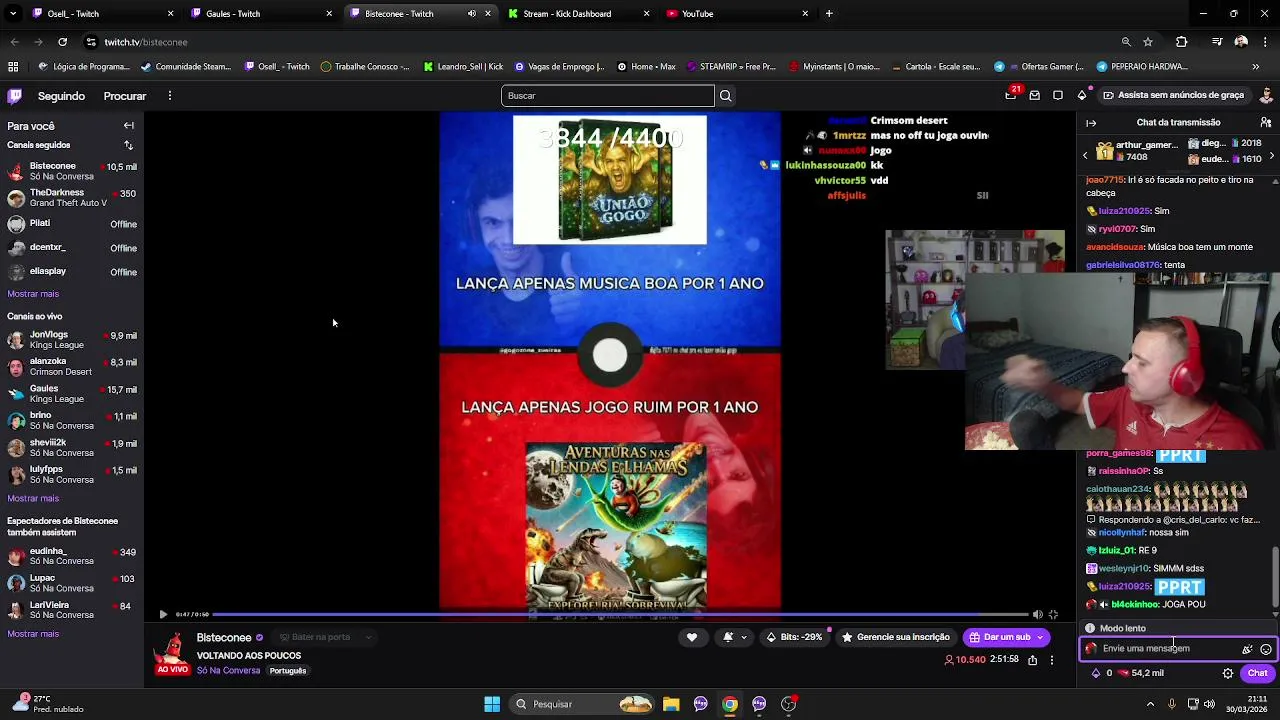Toggle fullscreen on the video player
This screenshot has width=1280, height=720.
coord(1053,615)
